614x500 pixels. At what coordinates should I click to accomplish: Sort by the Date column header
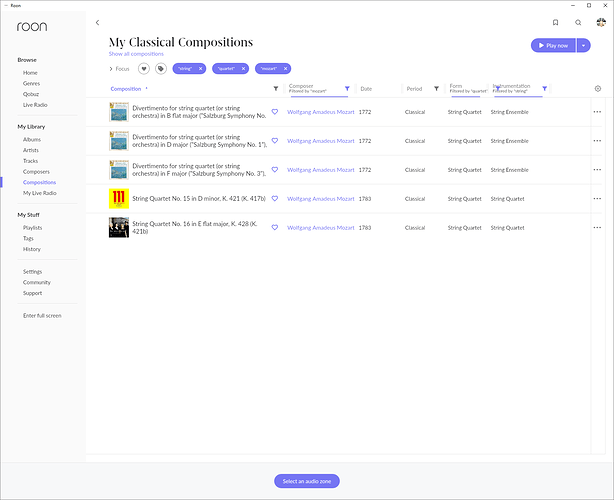[366, 89]
